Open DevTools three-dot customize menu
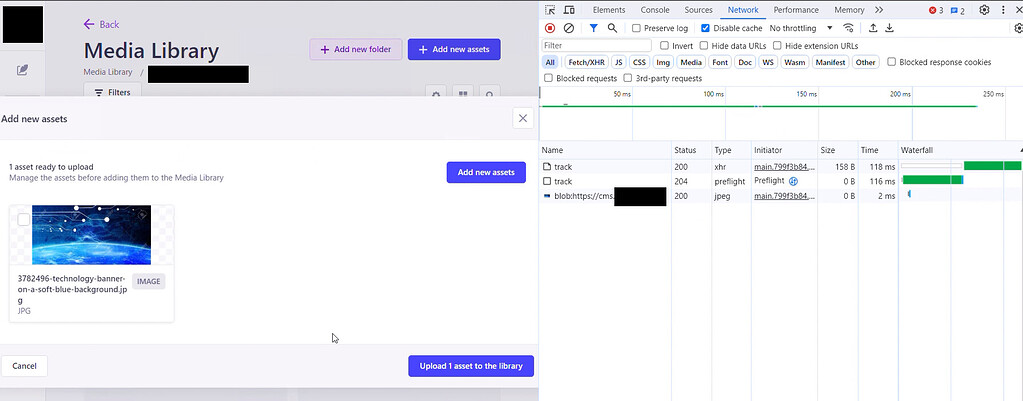Viewport: 1023px width, 401px height. 1006,10
